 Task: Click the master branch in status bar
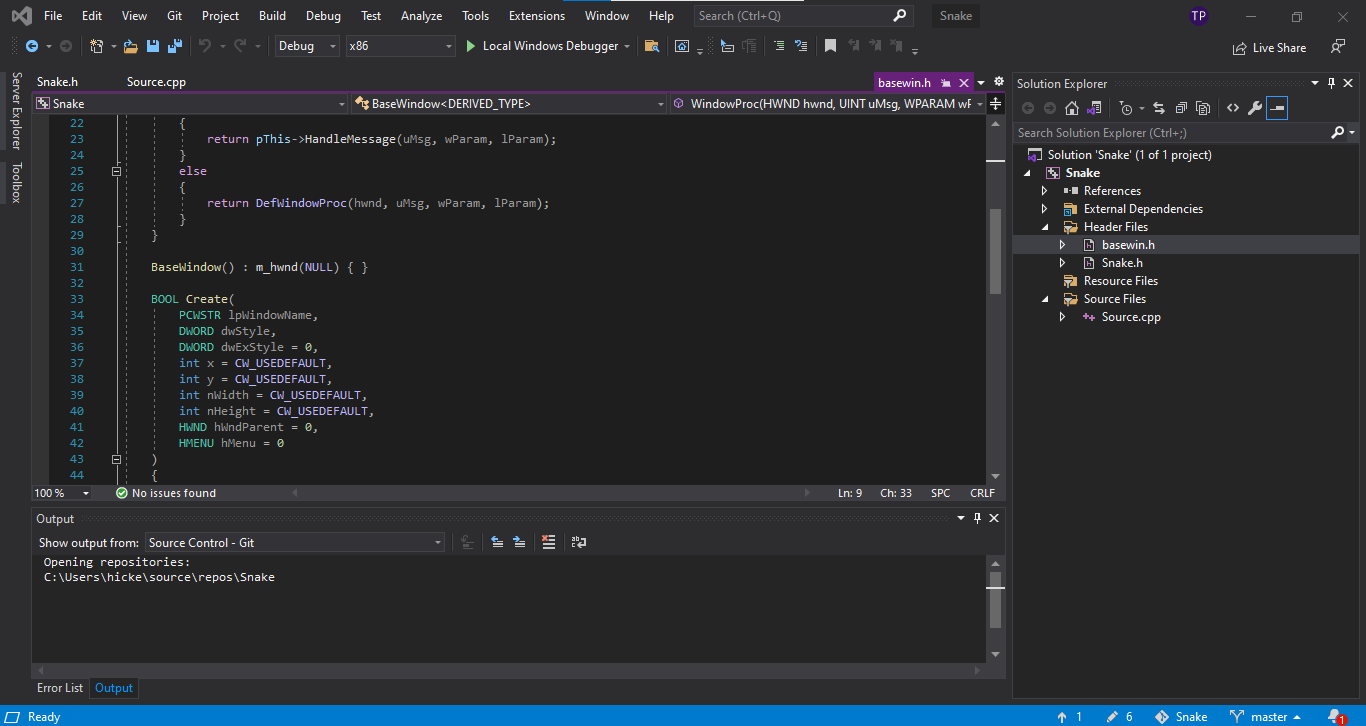(1266, 717)
